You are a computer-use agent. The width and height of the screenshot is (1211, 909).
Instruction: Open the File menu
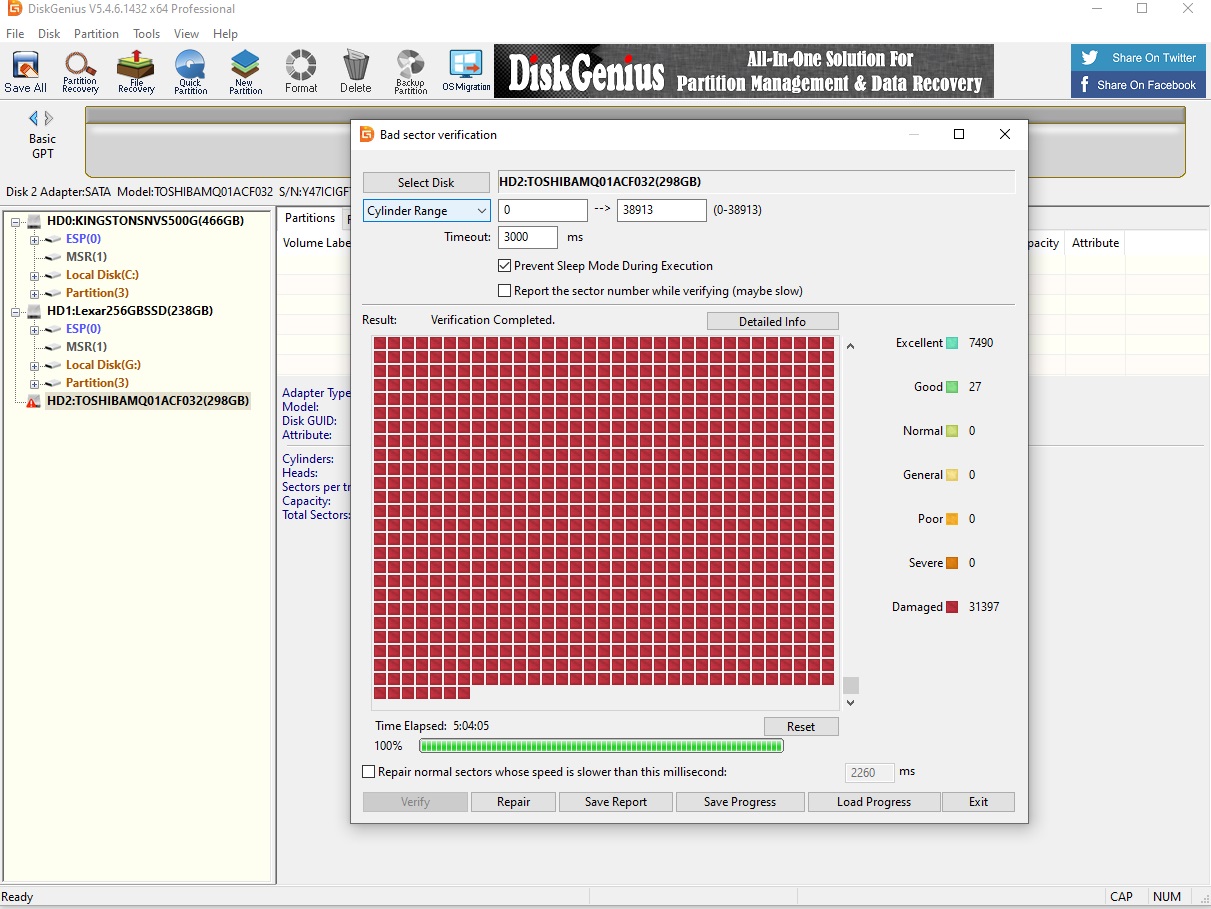[x=15, y=33]
